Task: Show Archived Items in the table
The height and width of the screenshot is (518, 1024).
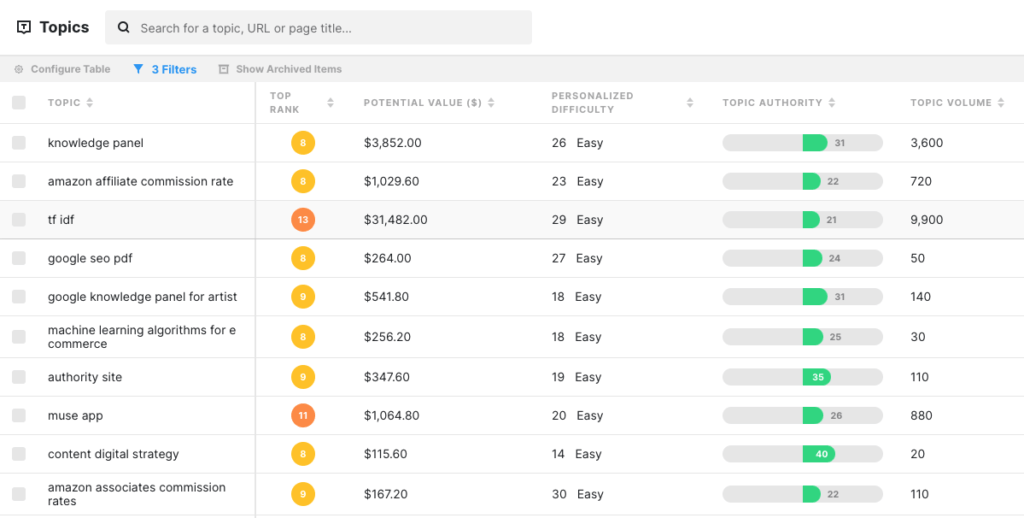Action: [288, 70]
